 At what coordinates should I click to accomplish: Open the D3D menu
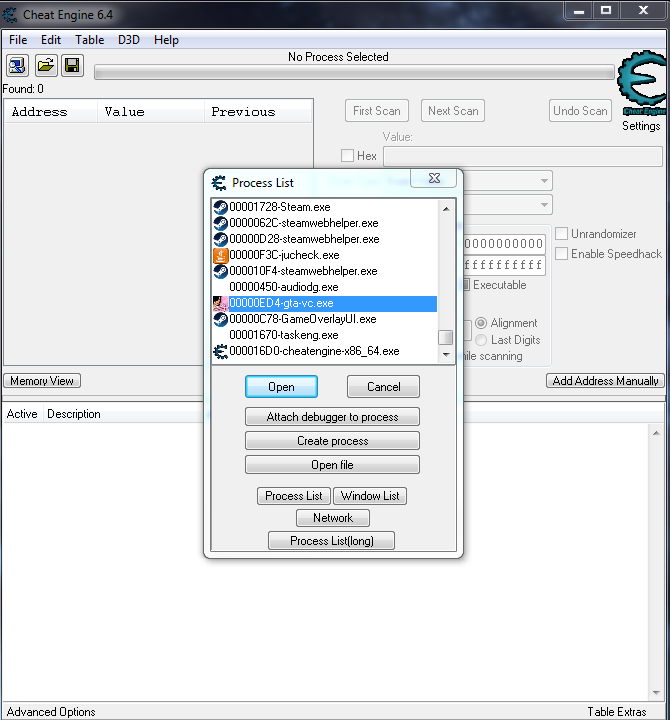pos(129,40)
